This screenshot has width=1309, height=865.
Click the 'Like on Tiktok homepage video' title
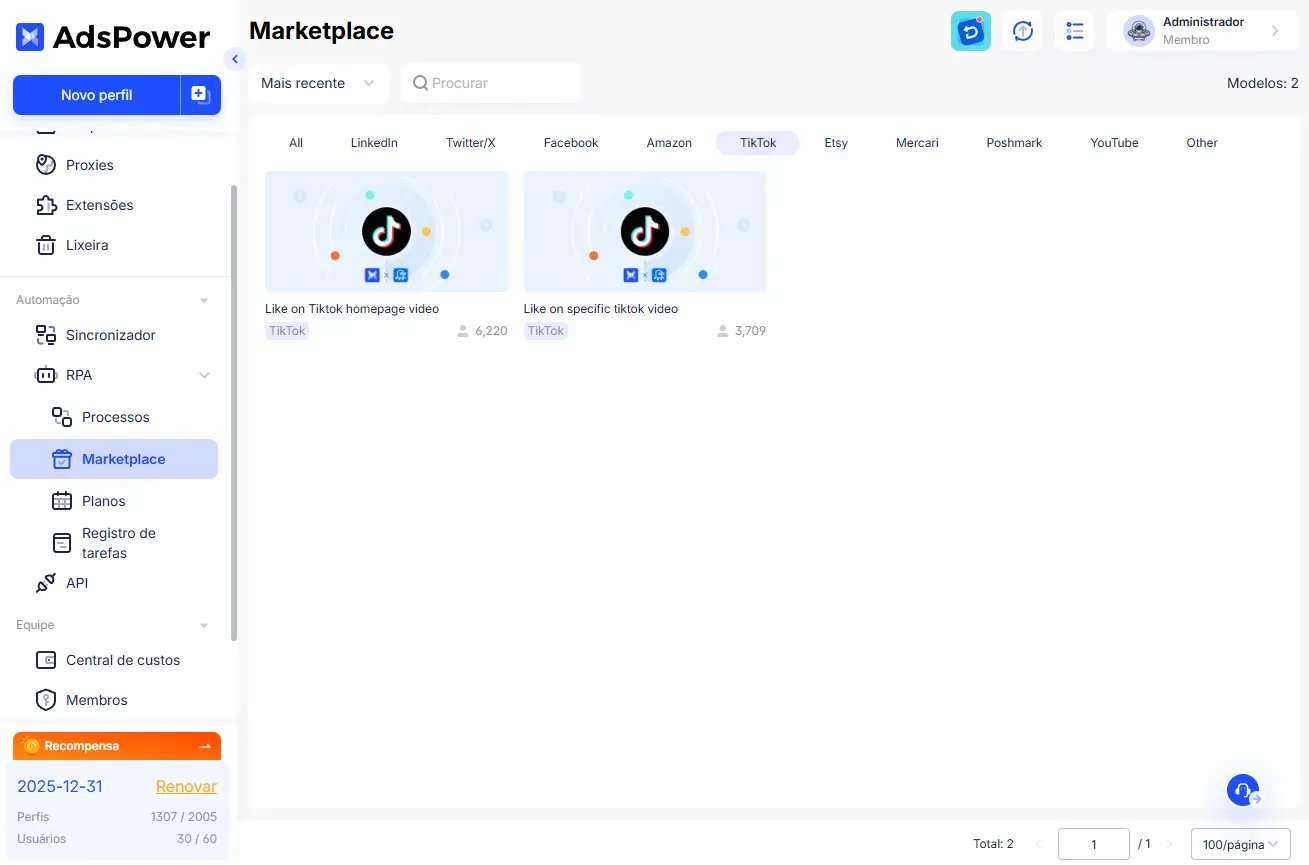point(352,309)
